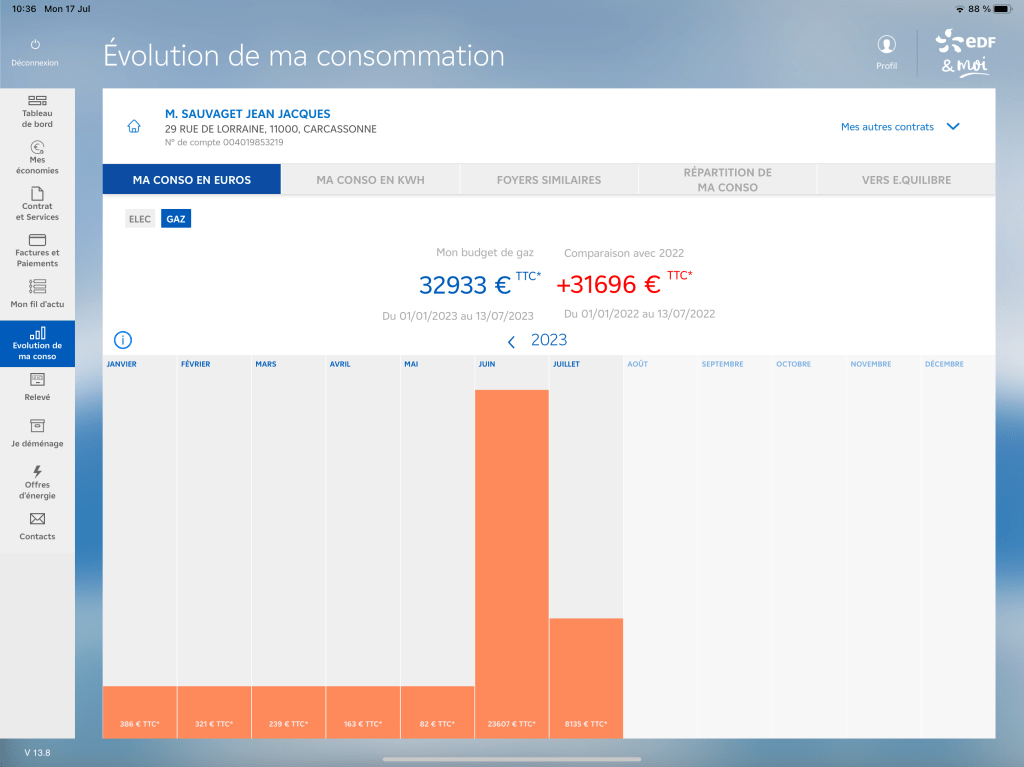Open the VERS E.QUILIBRE tab
This screenshot has height=767, width=1024.
click(x=906, y=180)
